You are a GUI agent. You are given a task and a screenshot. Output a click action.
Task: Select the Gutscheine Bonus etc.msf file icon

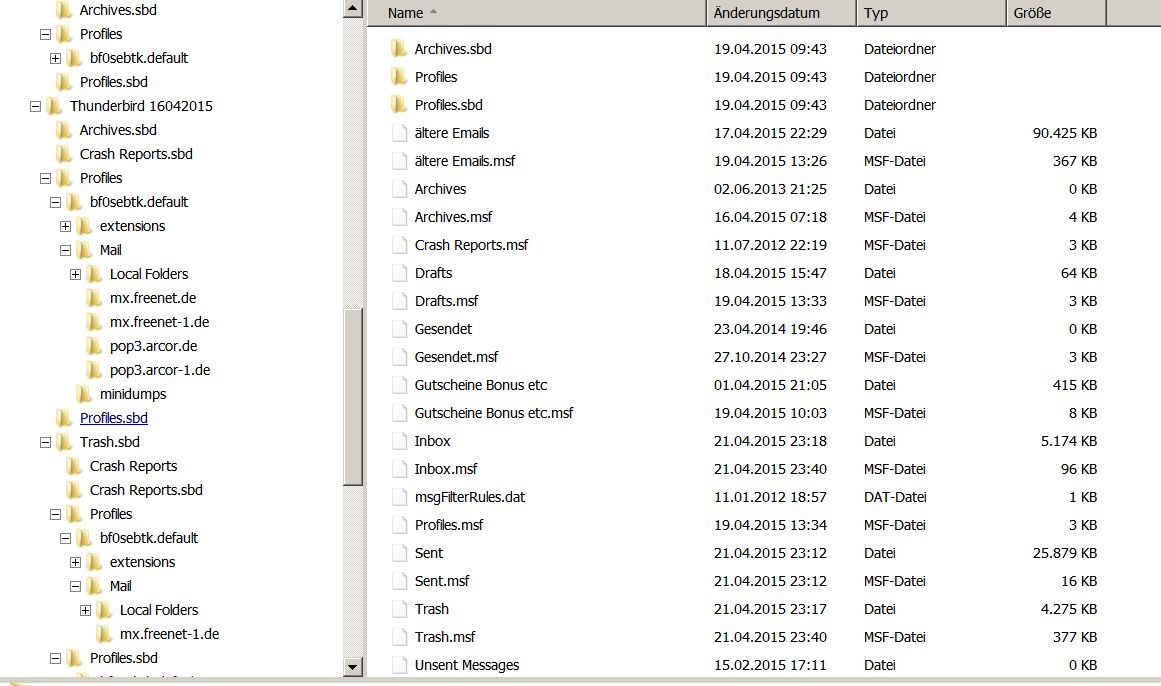(399, 413)
